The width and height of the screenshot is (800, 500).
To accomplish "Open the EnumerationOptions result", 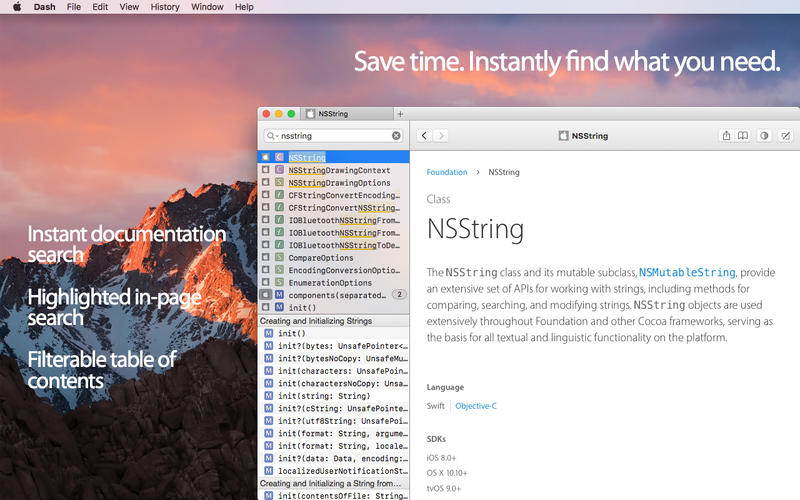I will coord(334,283).
